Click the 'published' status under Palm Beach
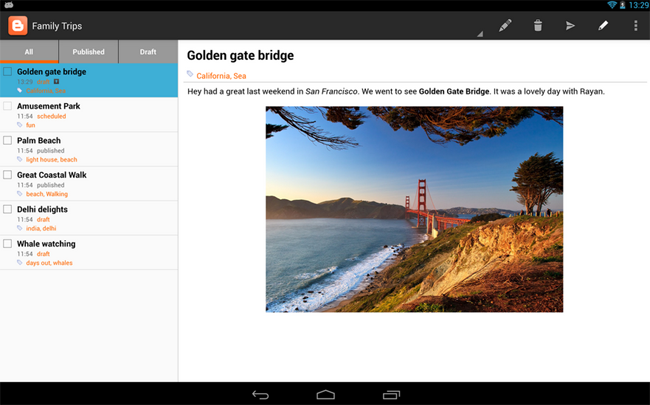Viewport: 650px width, 405px height. [x=51, y=150]
